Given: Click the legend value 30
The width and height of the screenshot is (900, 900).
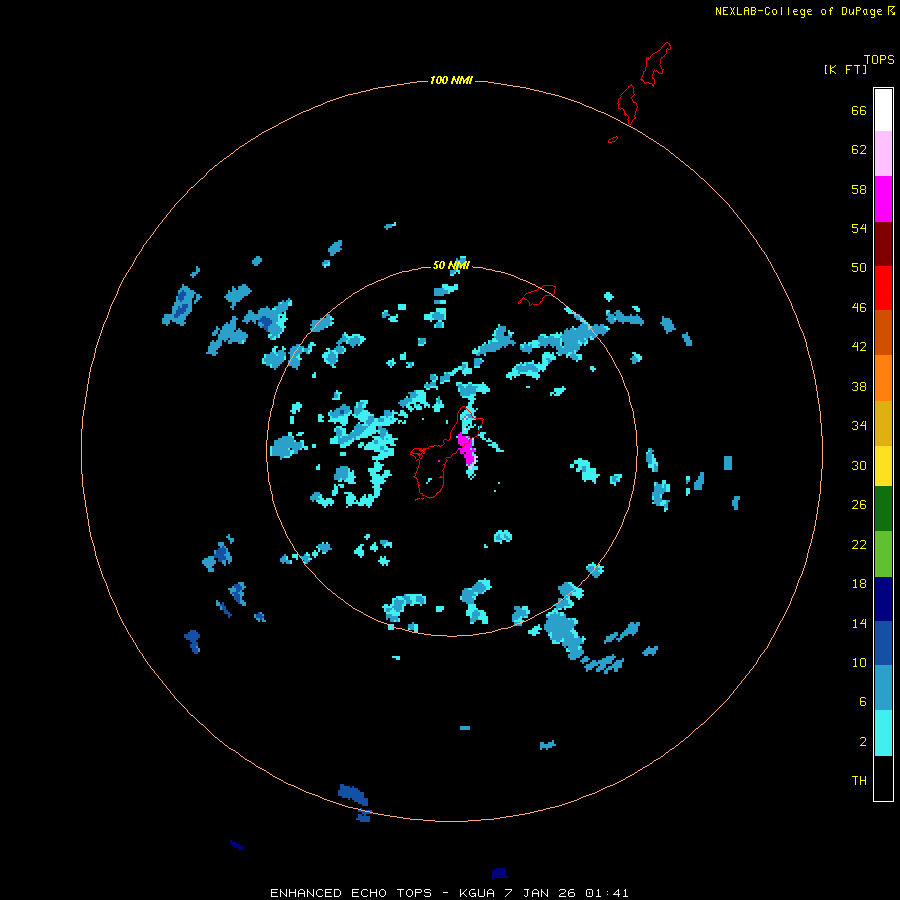Looking at the screenshot, I should pyautogui.click(x=859, y=465).
